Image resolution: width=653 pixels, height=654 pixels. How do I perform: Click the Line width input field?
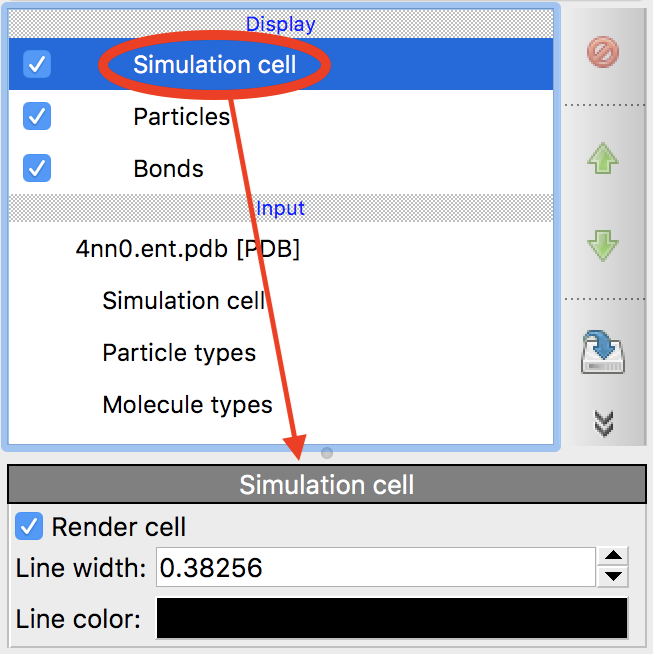[375, 568]
